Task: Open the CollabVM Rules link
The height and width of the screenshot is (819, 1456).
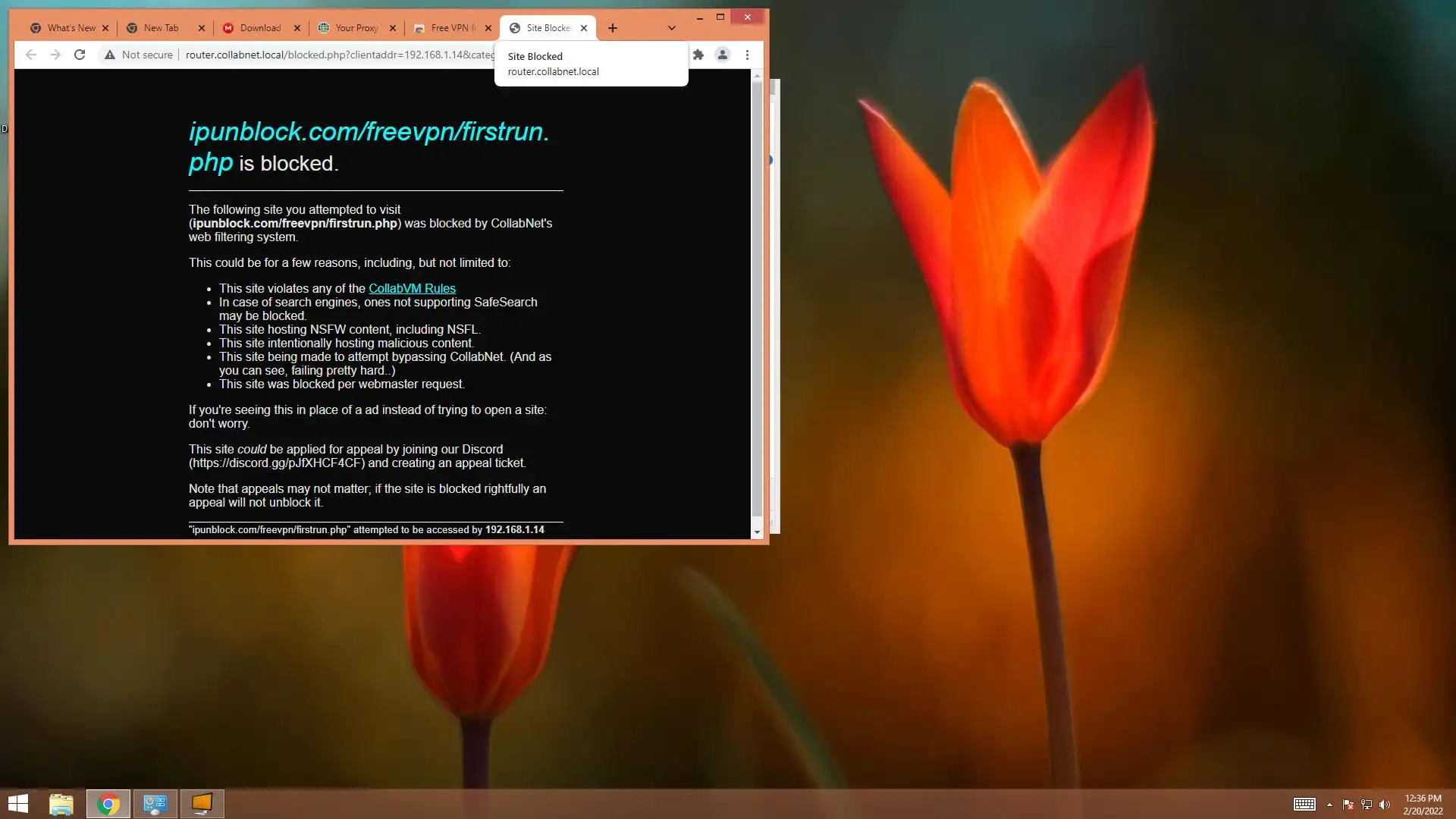Action: click(412, 288)
